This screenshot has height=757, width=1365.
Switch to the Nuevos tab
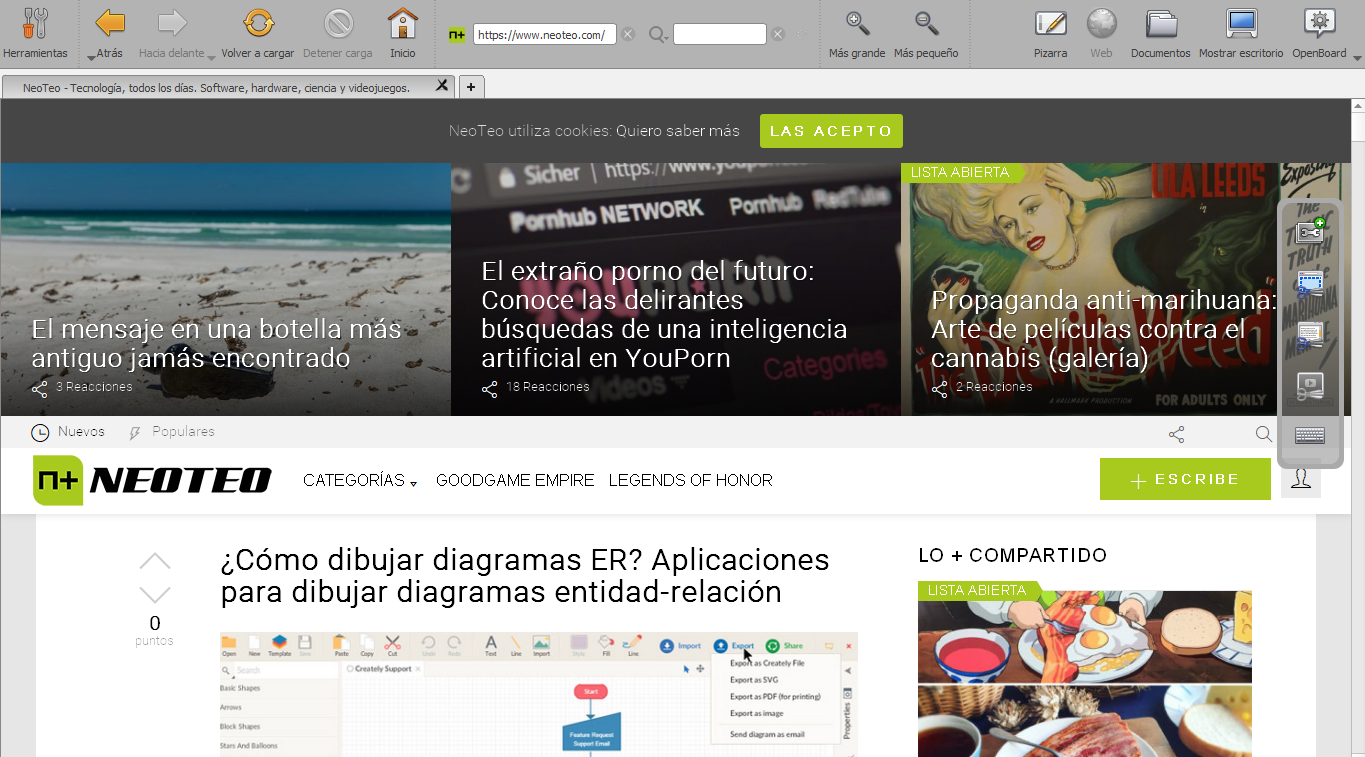[68, 432]
